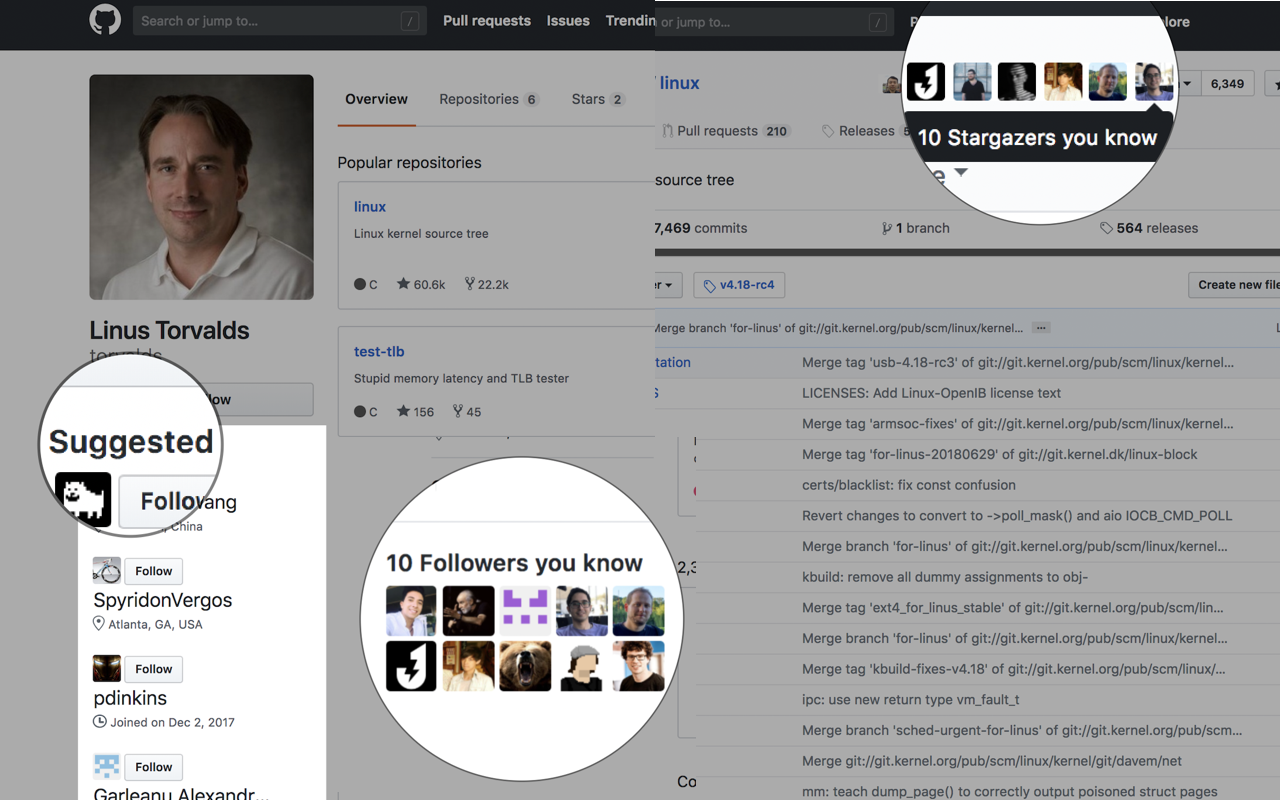Open commit "kbuild: remove all dummy assignments to obj-"
This screenshot has height=800, width=1280.
[945, 577]
